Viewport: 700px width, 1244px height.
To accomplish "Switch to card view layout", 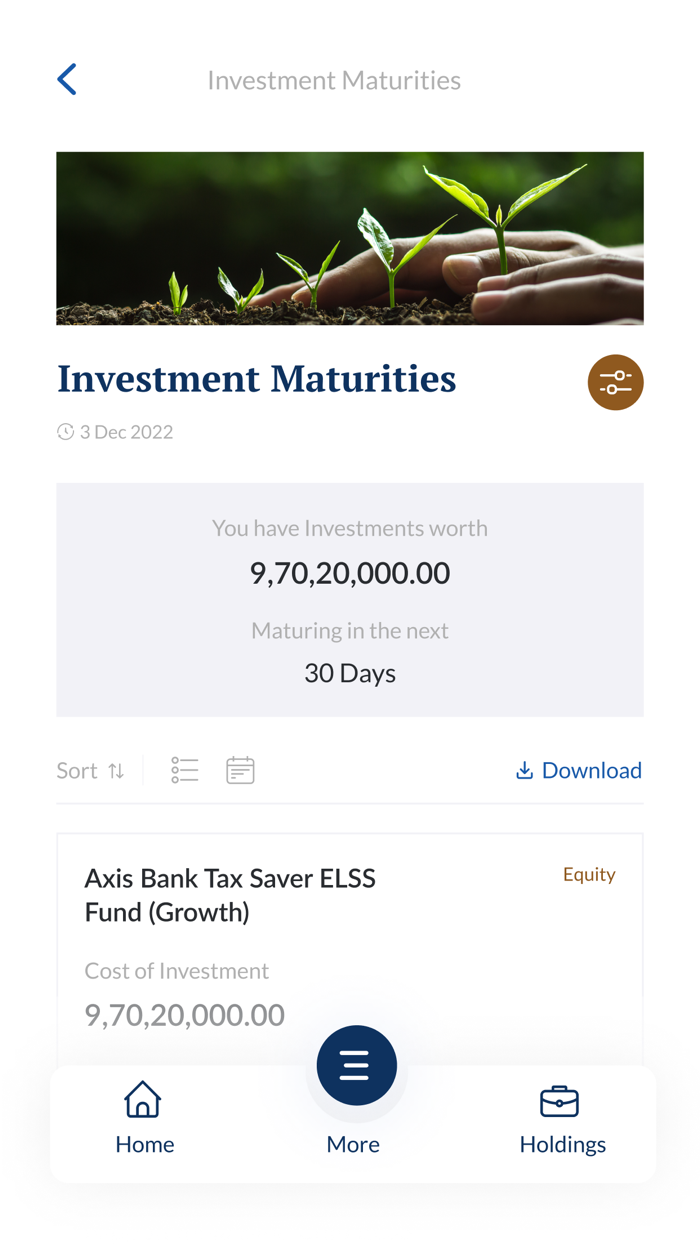I will tap(240, 770).
